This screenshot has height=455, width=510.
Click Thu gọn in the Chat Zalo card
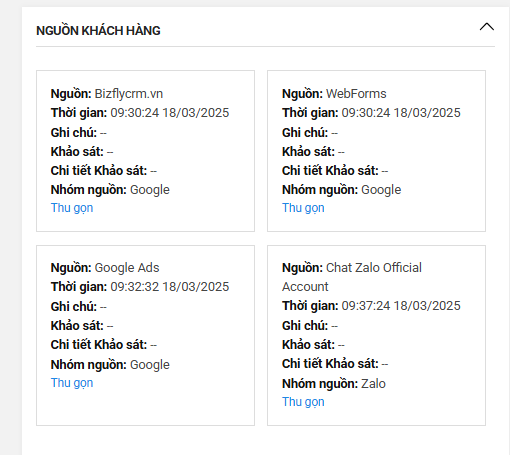303,402
